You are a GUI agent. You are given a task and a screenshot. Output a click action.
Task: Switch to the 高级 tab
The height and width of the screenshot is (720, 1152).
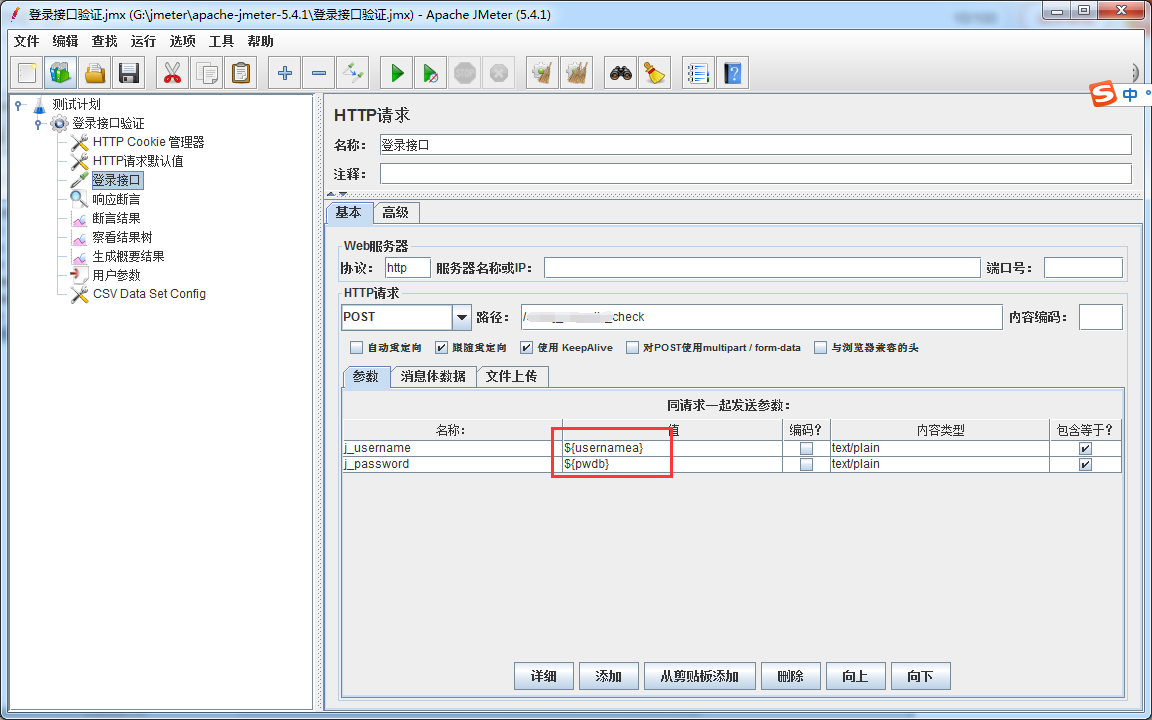pyautogui.click(x=395, y=212)
